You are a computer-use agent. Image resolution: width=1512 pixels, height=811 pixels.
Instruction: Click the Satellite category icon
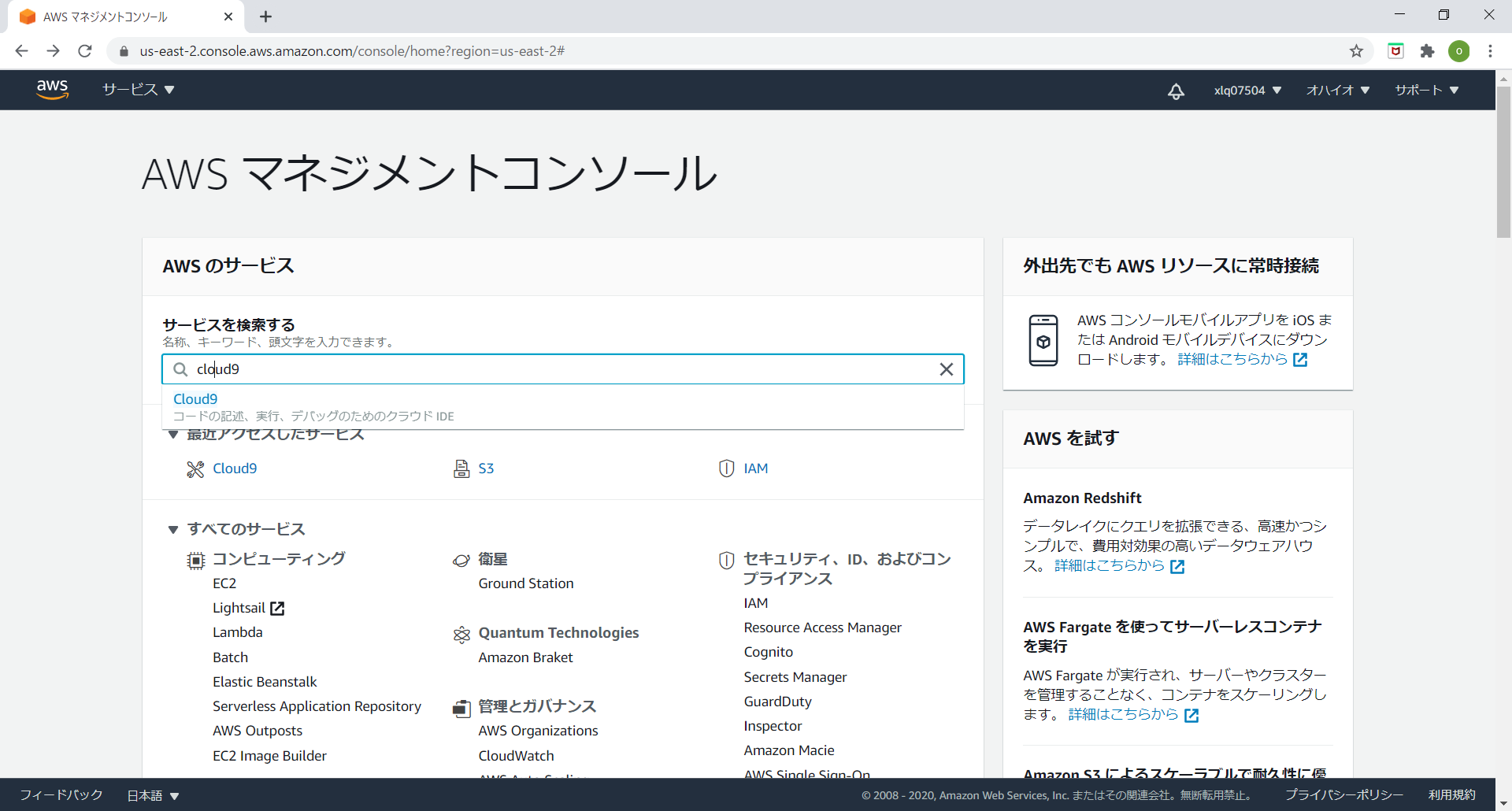(461, 560)
